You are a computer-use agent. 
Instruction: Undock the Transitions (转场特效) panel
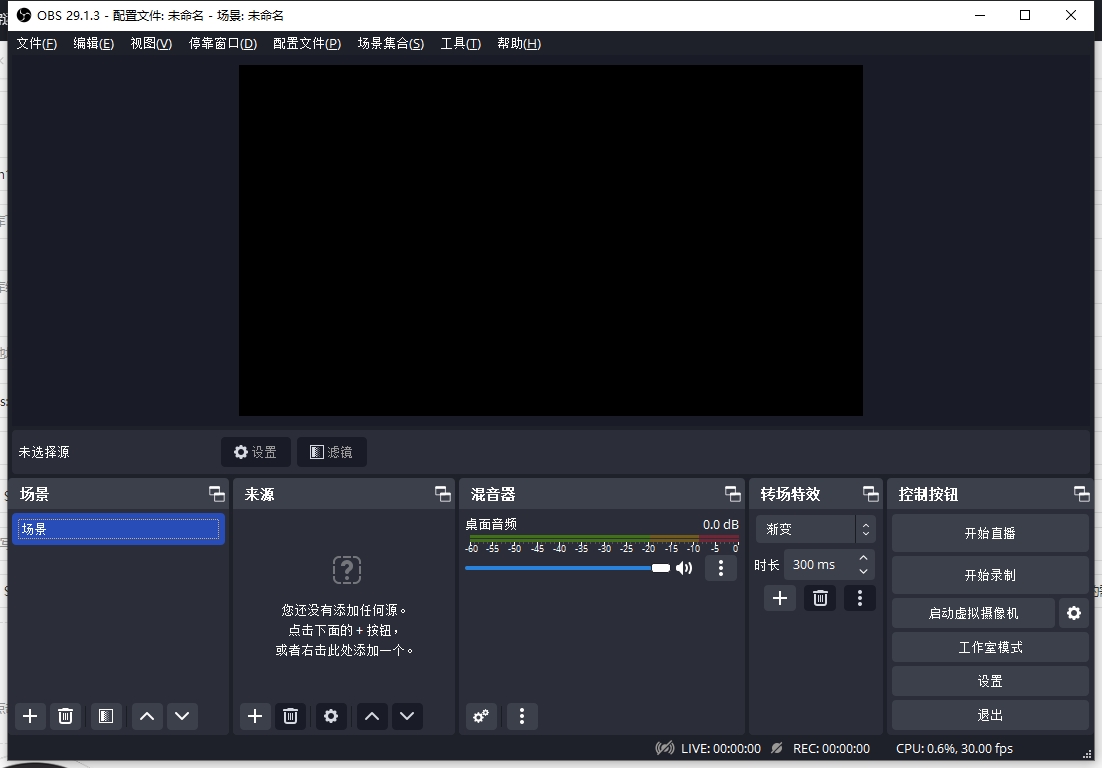[x=871, y=494]
